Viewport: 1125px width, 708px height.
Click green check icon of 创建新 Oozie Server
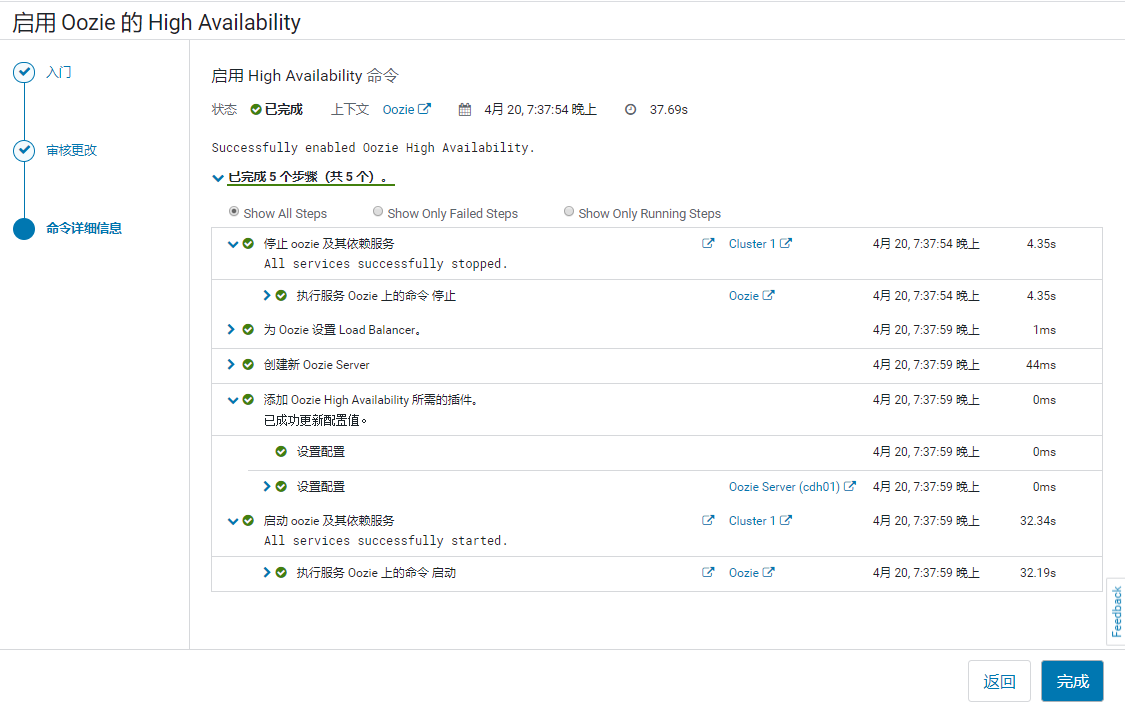click(x=248, y=364)
